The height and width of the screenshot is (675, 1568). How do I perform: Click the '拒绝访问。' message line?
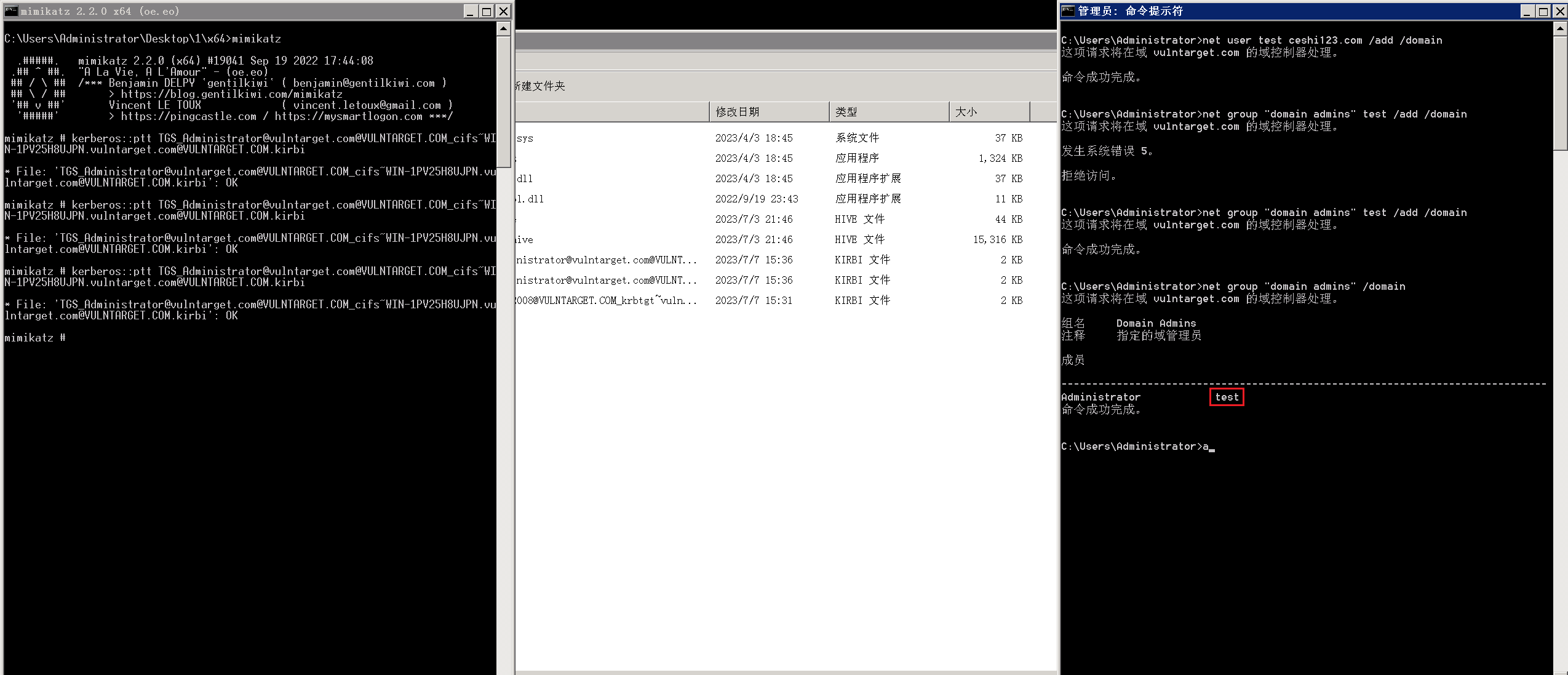click(1089, 176)
